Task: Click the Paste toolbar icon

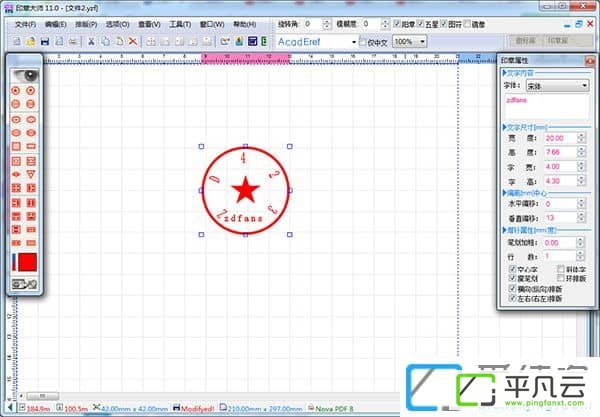Action: 119,41
